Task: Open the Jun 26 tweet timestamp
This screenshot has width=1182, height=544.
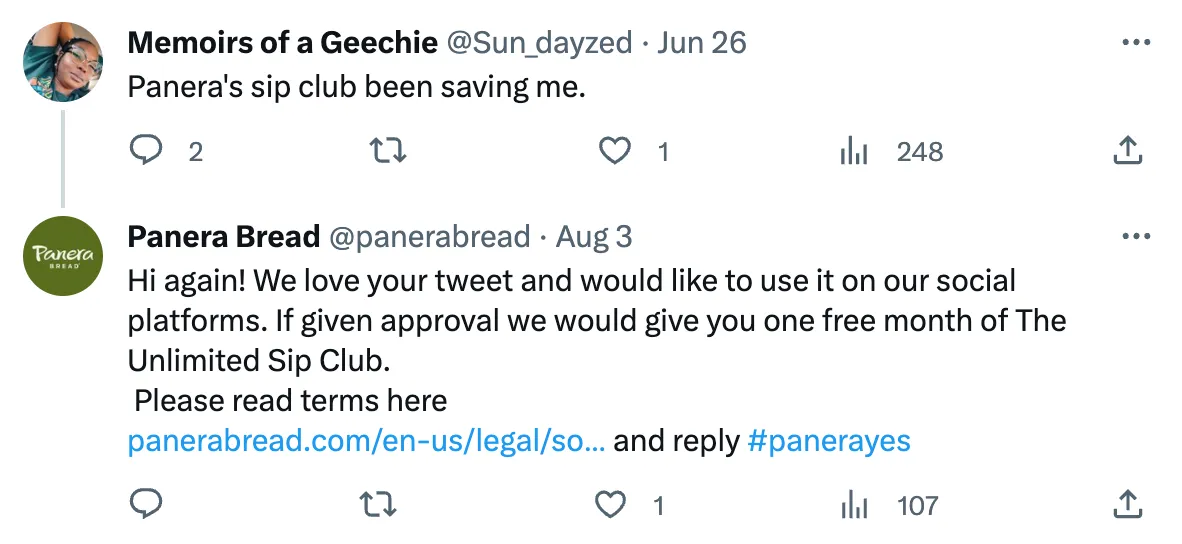Action: pos(703,43)
